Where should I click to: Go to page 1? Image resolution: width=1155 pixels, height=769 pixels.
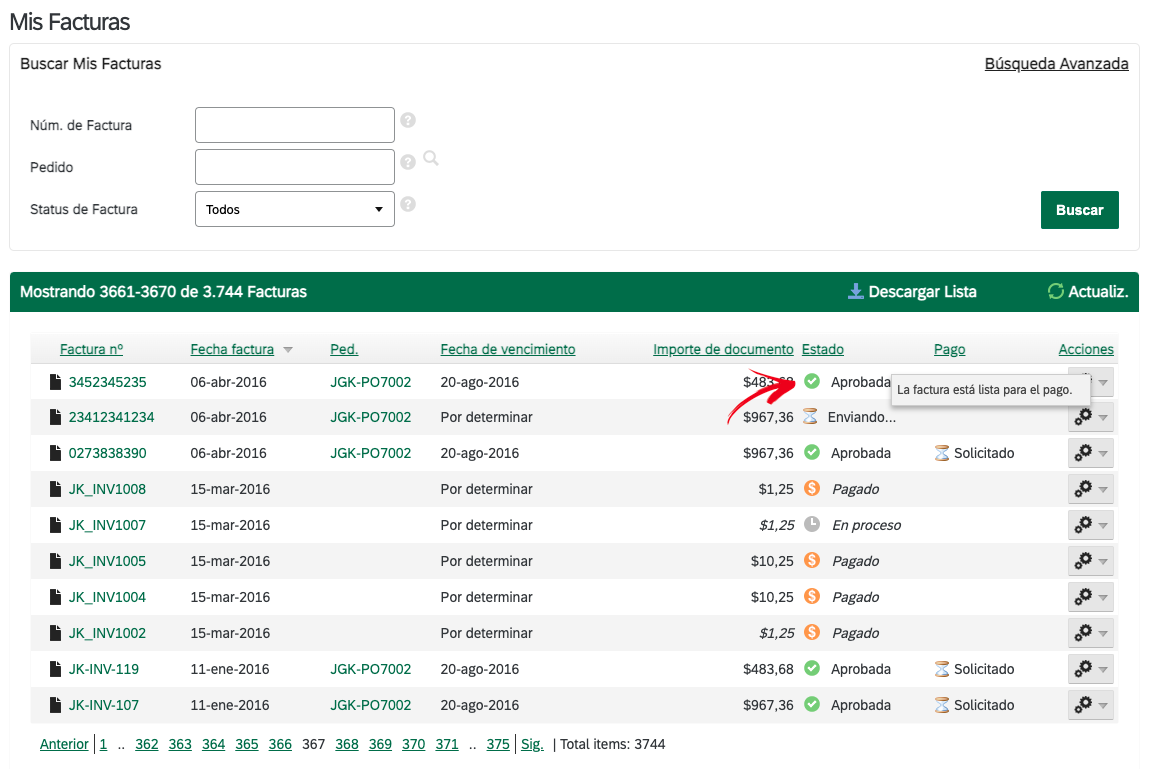point(103,744)
